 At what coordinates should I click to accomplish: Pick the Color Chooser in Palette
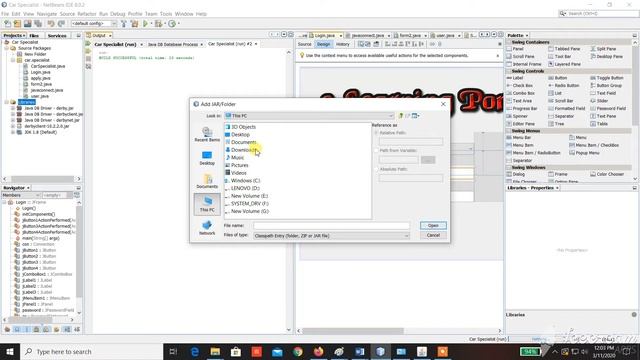607,174
